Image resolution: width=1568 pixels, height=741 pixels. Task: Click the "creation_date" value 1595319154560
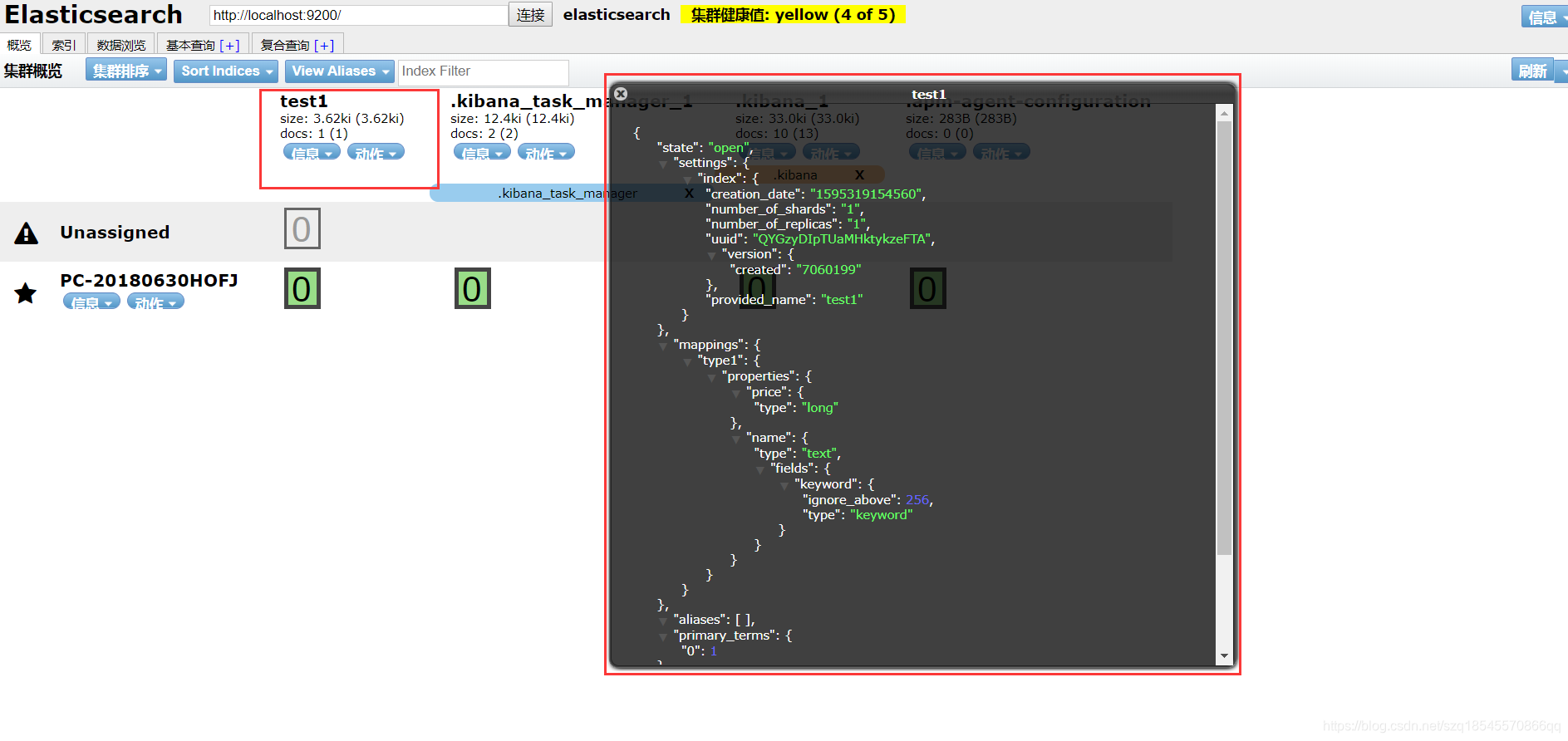click(866, 194)
